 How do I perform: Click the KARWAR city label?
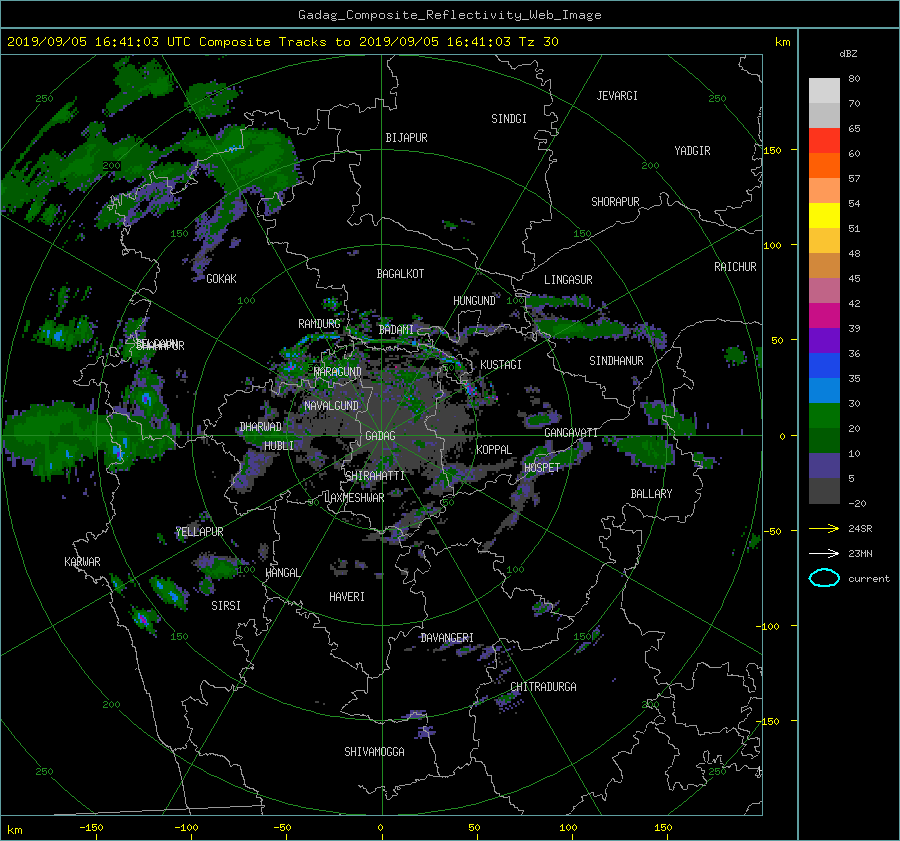82,561
